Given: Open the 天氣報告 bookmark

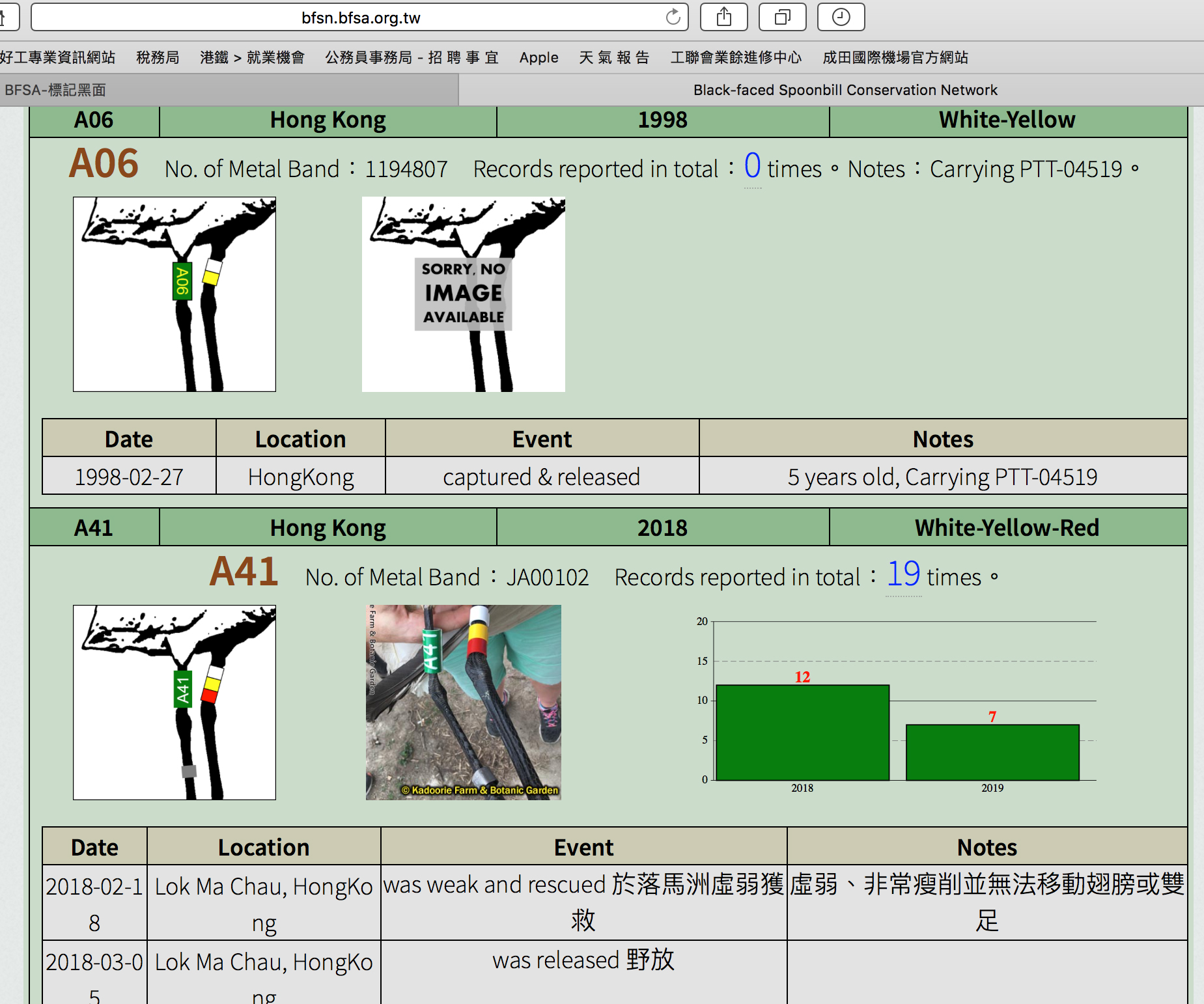Looking at the screenshot, I should (614, 57).
